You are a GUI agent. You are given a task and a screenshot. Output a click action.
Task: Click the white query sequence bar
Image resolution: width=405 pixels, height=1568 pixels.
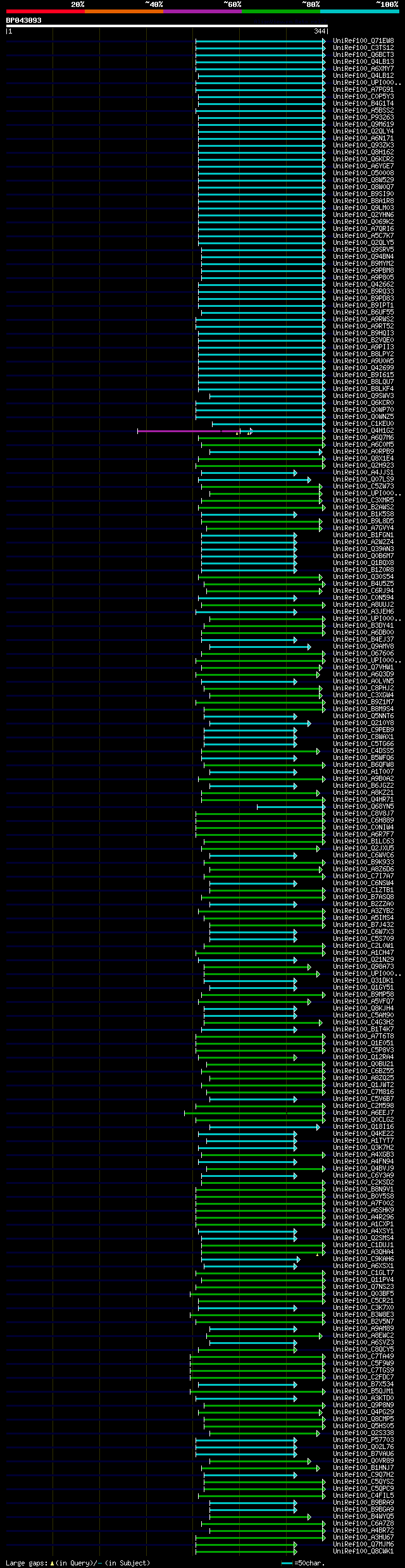point(167,26)
